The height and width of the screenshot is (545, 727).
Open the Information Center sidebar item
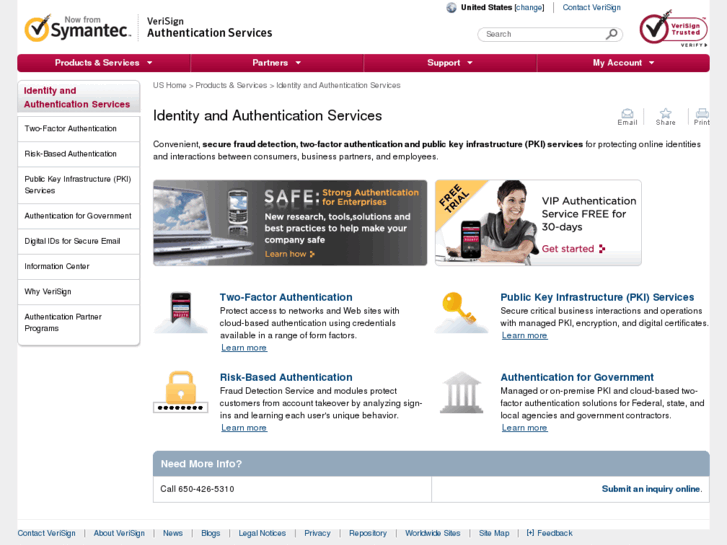click(x=57, y=266)
